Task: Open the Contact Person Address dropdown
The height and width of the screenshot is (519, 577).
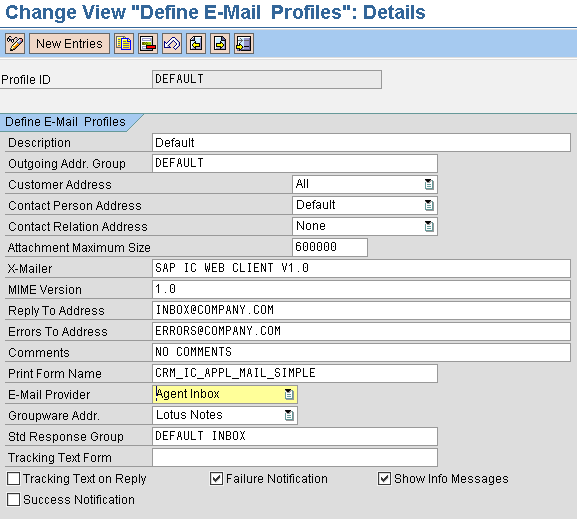Action: click(429, 205)
